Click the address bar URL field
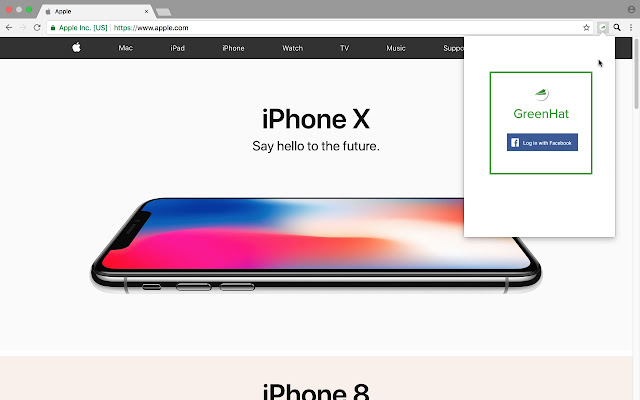This screenshot has width=640, height=400. 320,28
